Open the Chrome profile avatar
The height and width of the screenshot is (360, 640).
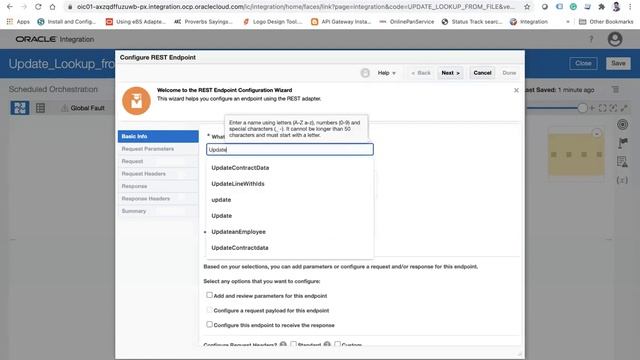(616, 7)
